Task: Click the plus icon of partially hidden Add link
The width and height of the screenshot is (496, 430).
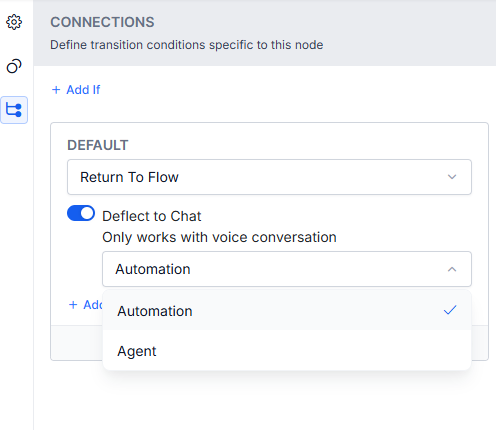Action: pos(73,305)
